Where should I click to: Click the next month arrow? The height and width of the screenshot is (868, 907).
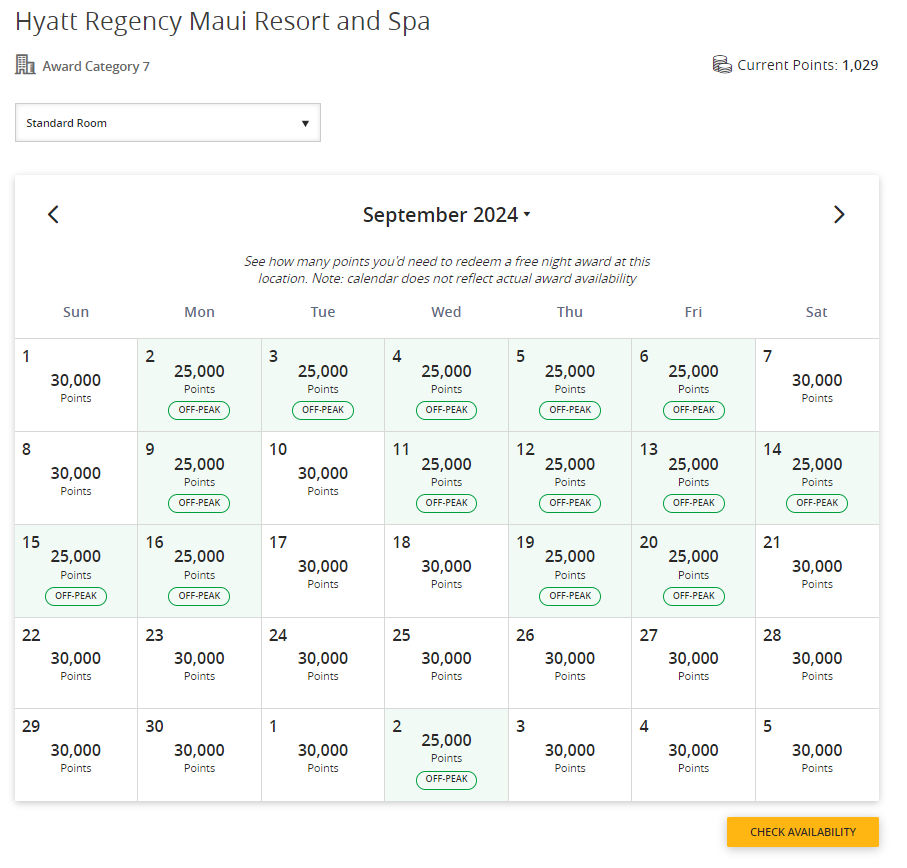coord(839,215)
